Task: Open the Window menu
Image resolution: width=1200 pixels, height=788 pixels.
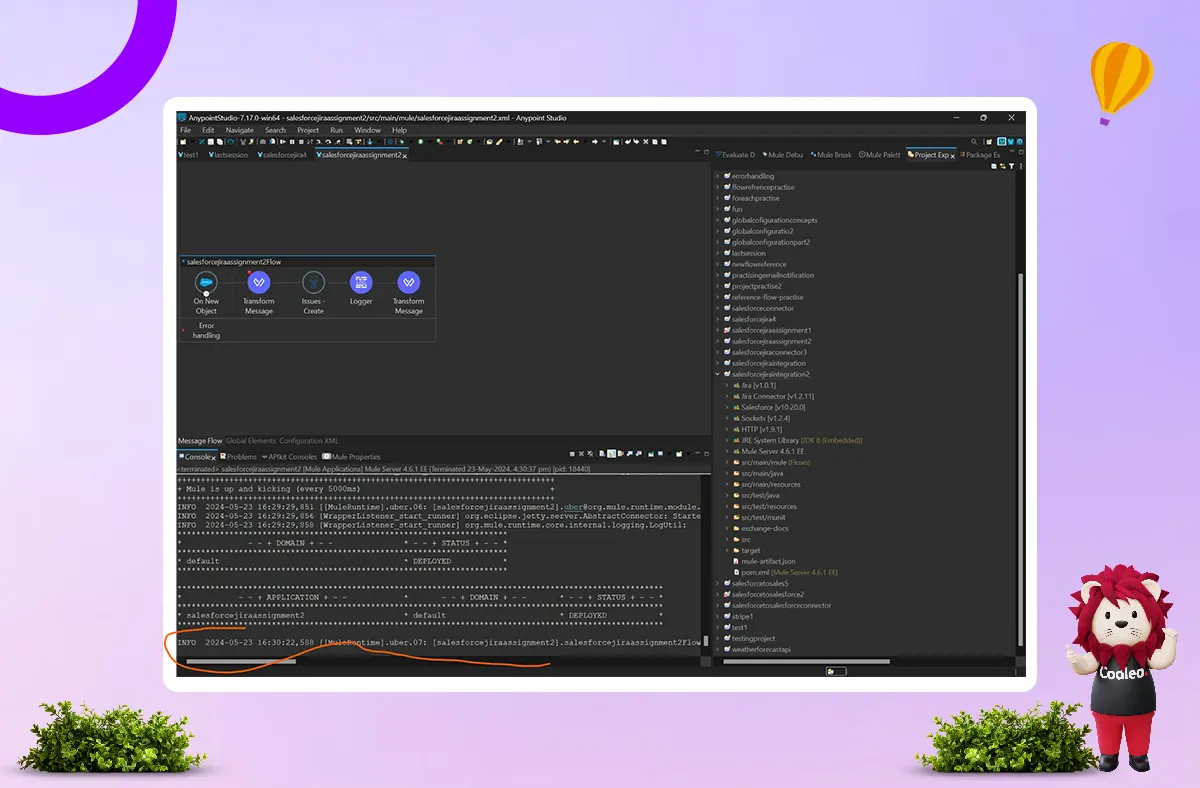Action: click(x=367, y=130)
